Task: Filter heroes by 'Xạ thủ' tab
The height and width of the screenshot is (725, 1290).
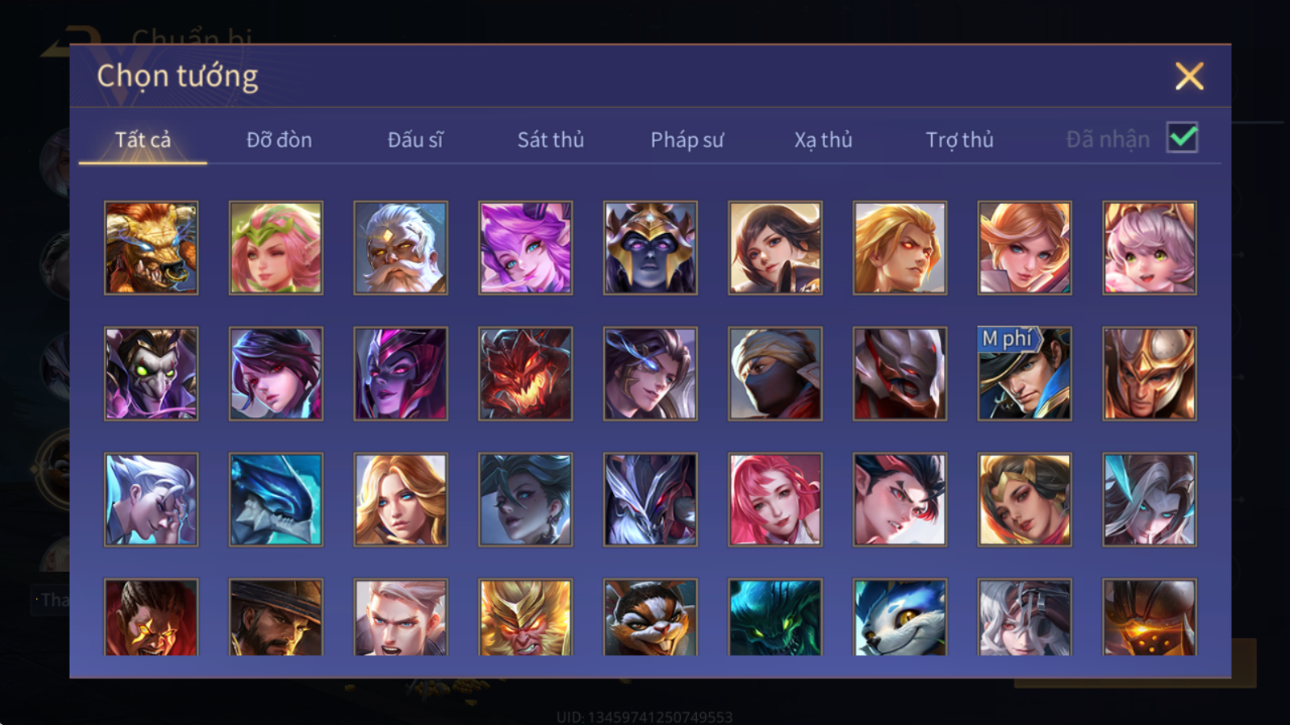Action: (823, 140)
